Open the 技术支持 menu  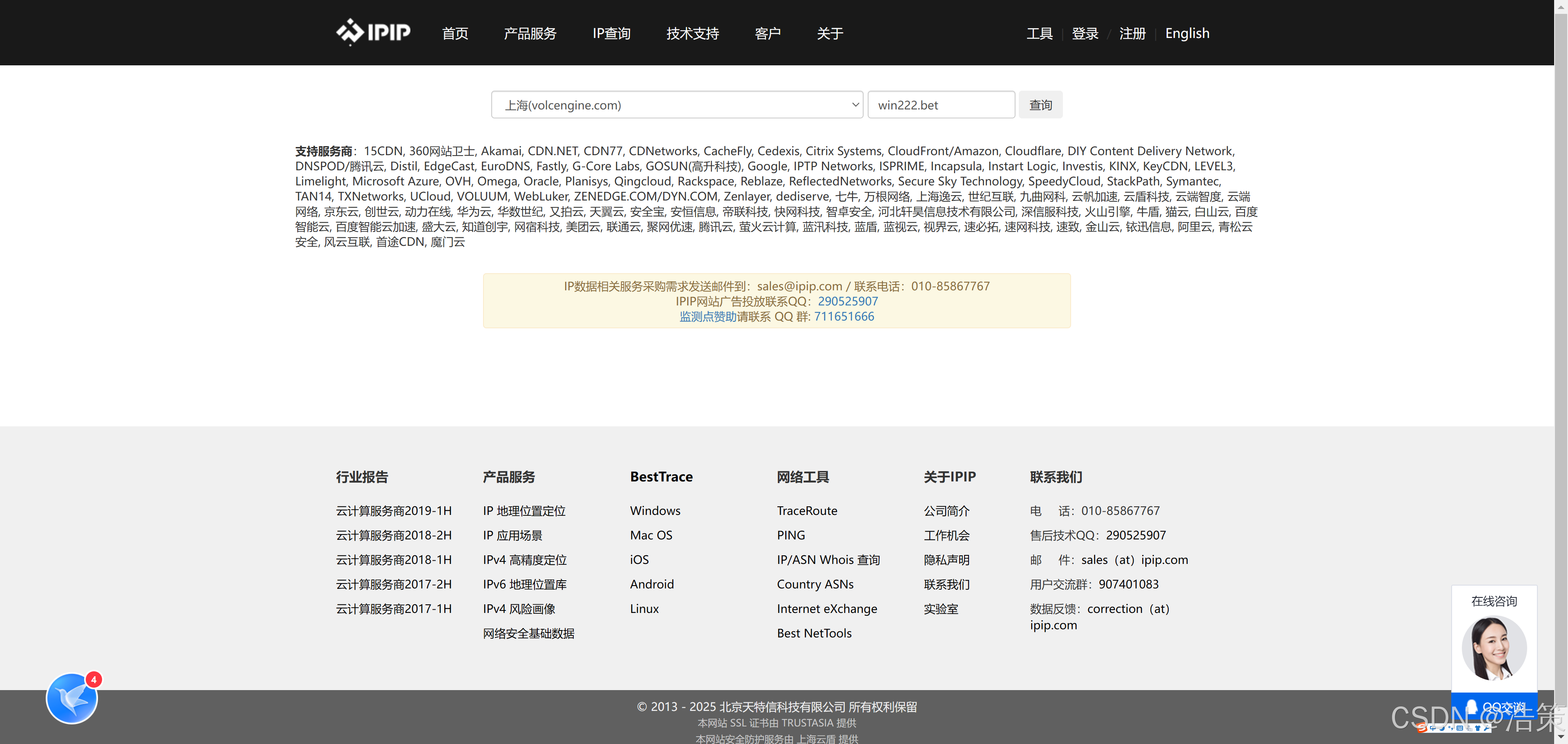point(692,33)
